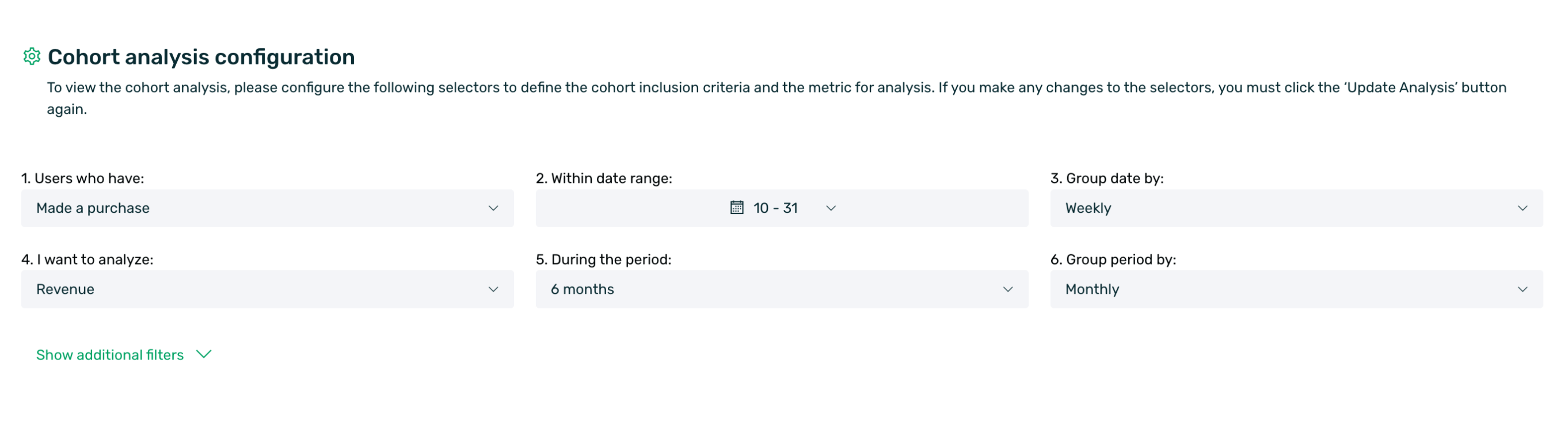Open the Weekly date grouping dropdown

(1296, 209)
